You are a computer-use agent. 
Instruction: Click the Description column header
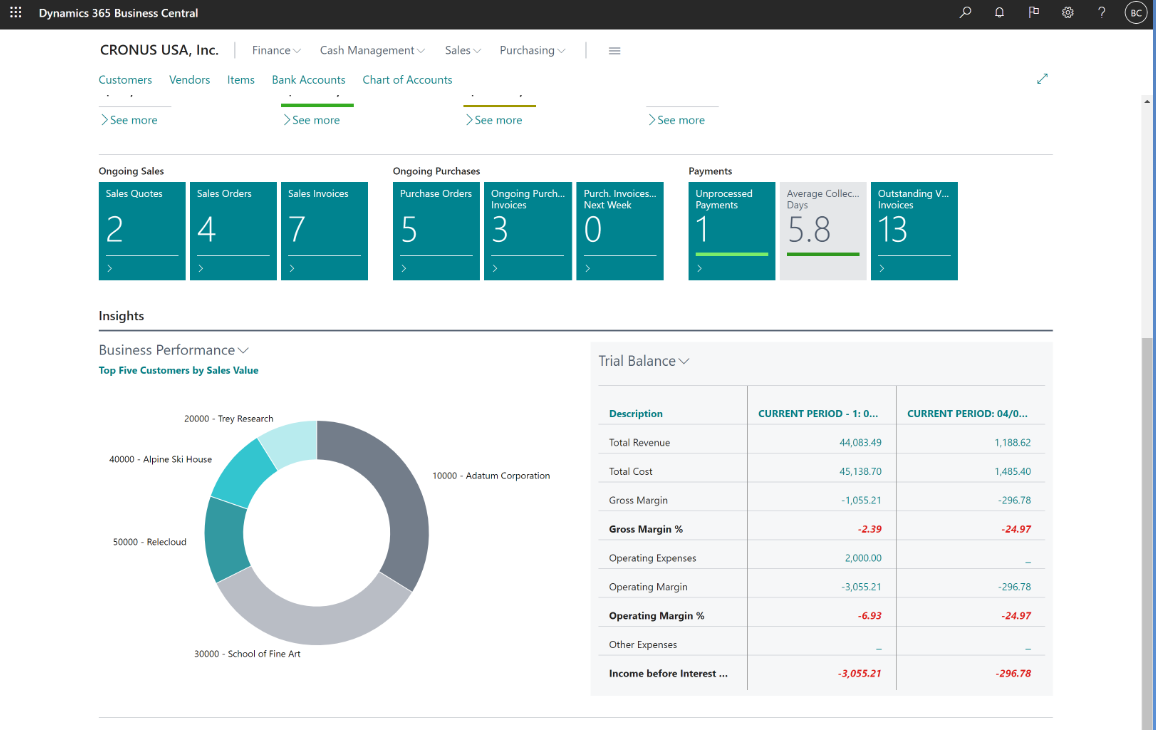pyautogui.click(x=636, y=414)
